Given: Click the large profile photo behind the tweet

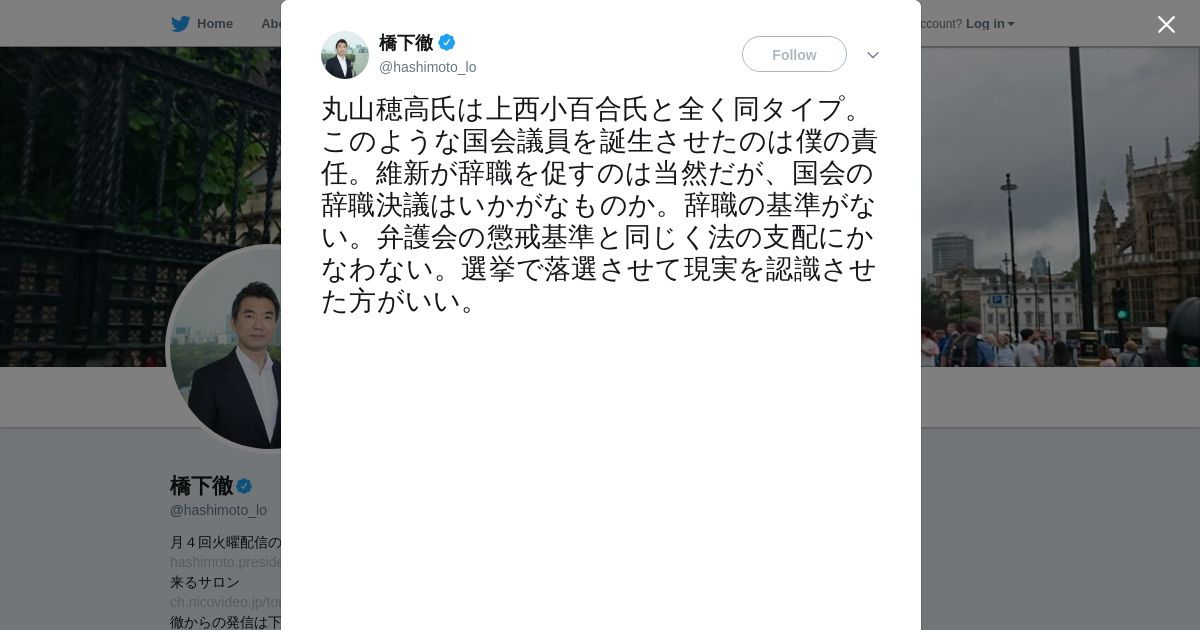Looking at the screenshot, I should pyautogui.click(x=225, y=347).
